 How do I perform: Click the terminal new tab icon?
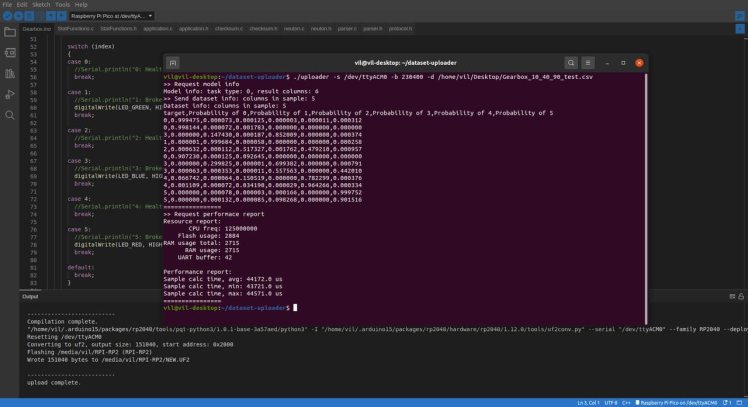(173, 62)
